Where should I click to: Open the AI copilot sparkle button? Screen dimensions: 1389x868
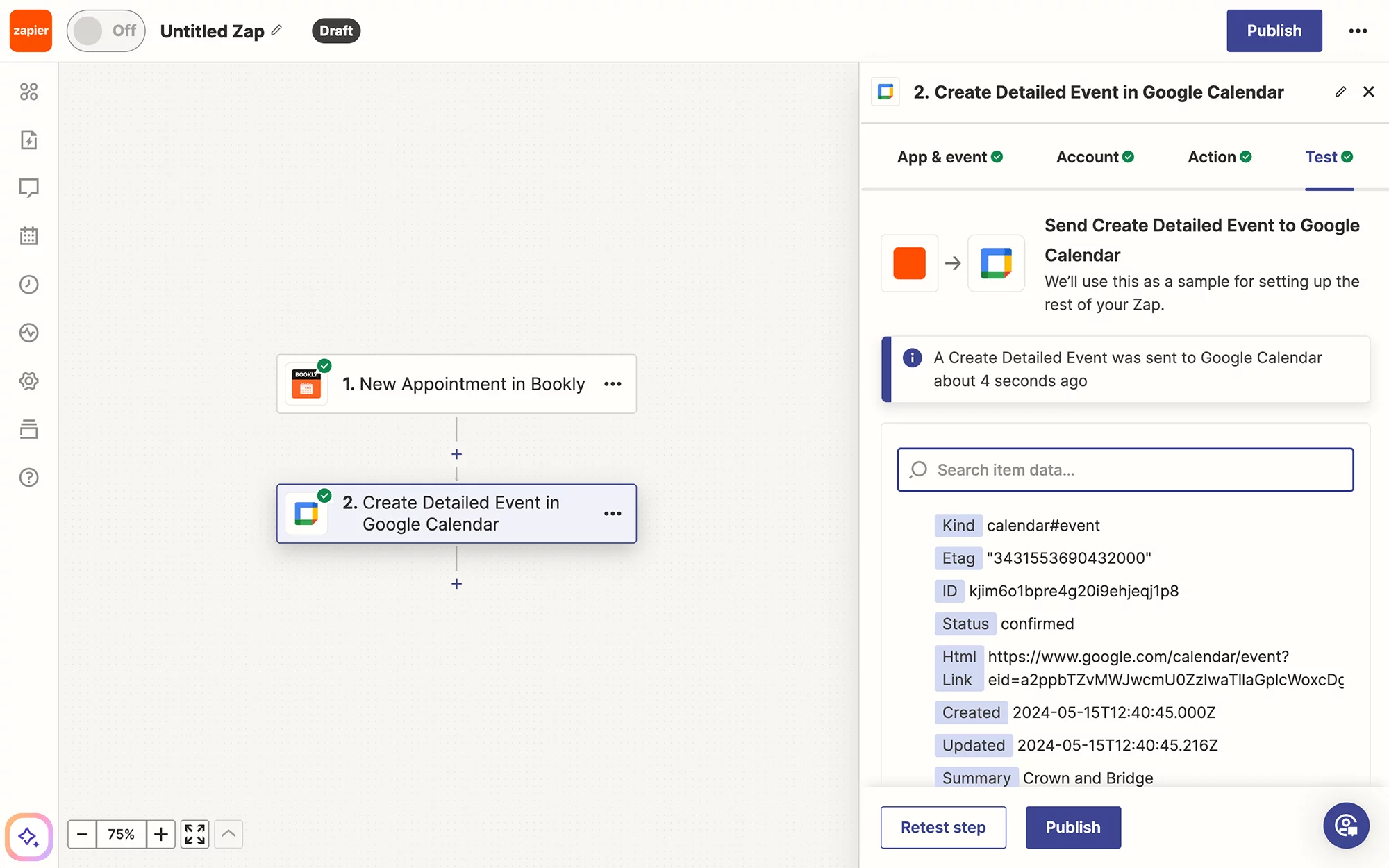(28, 836)
